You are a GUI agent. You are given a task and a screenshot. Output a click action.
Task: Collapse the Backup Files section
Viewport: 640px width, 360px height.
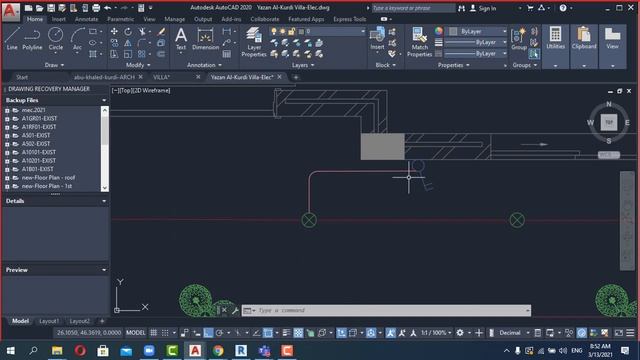[104, 100]
